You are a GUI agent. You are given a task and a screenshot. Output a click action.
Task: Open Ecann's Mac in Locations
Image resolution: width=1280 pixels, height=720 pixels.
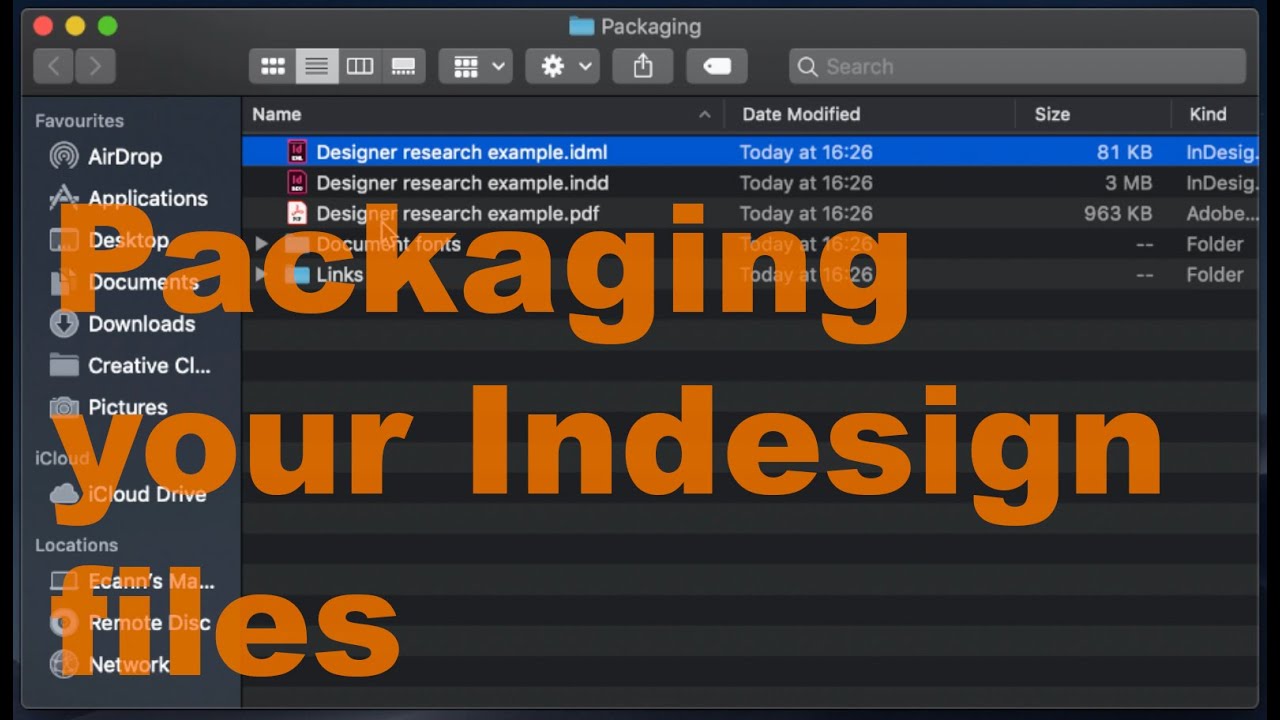pos(151,581)
